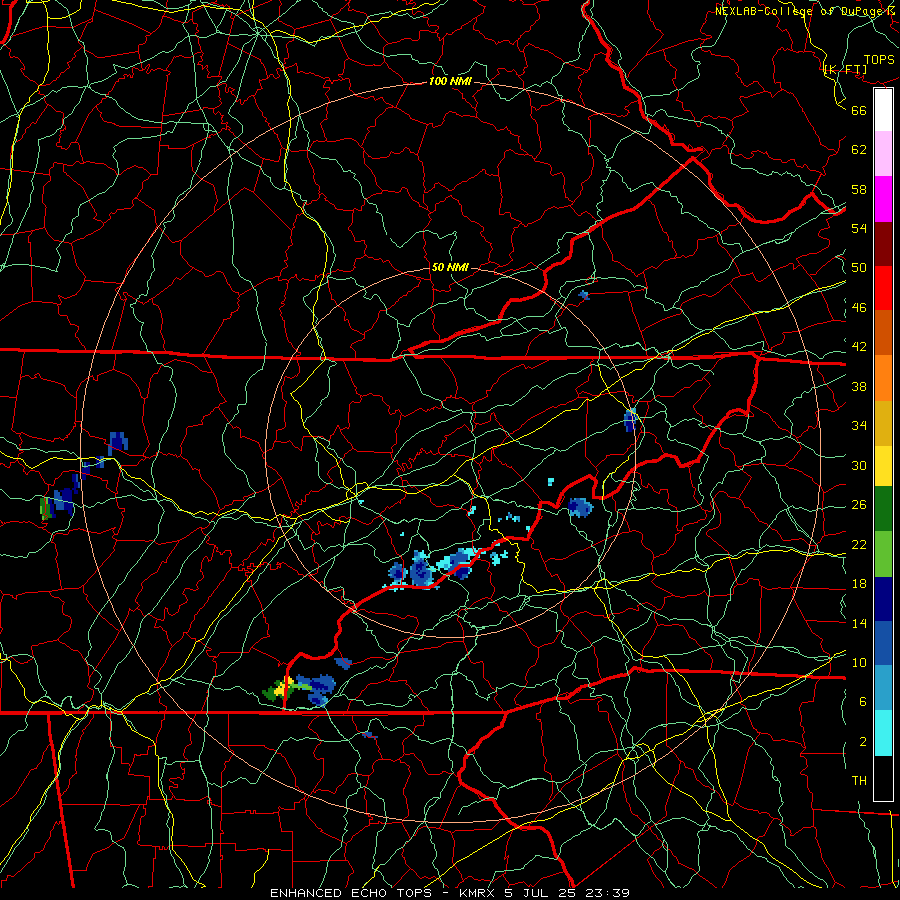Screen dimensions: 900x900
Task: Select the bright red legend swatch
Action: (883, 288)
